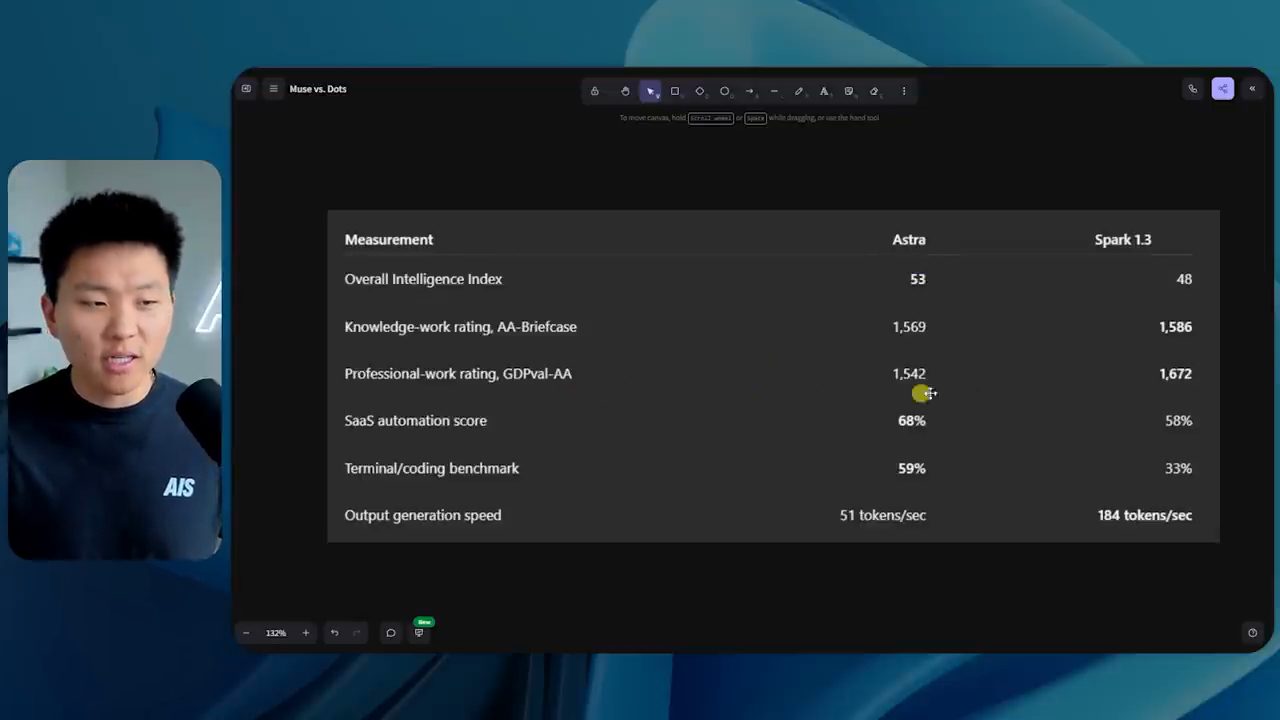
Task: Collapse the right panel chevron
Action: click(1252, 89)
